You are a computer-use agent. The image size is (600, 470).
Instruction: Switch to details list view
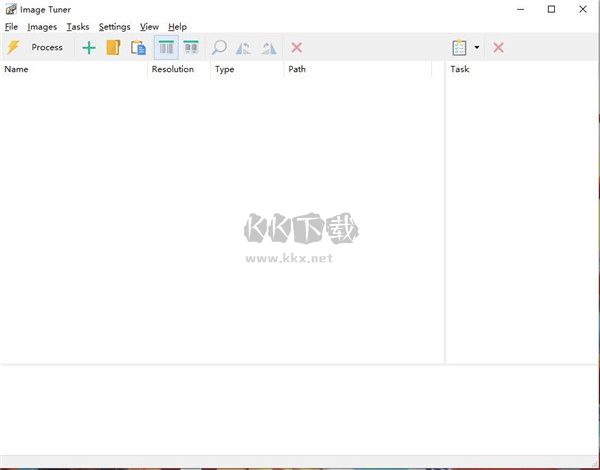tap(166, 47)
